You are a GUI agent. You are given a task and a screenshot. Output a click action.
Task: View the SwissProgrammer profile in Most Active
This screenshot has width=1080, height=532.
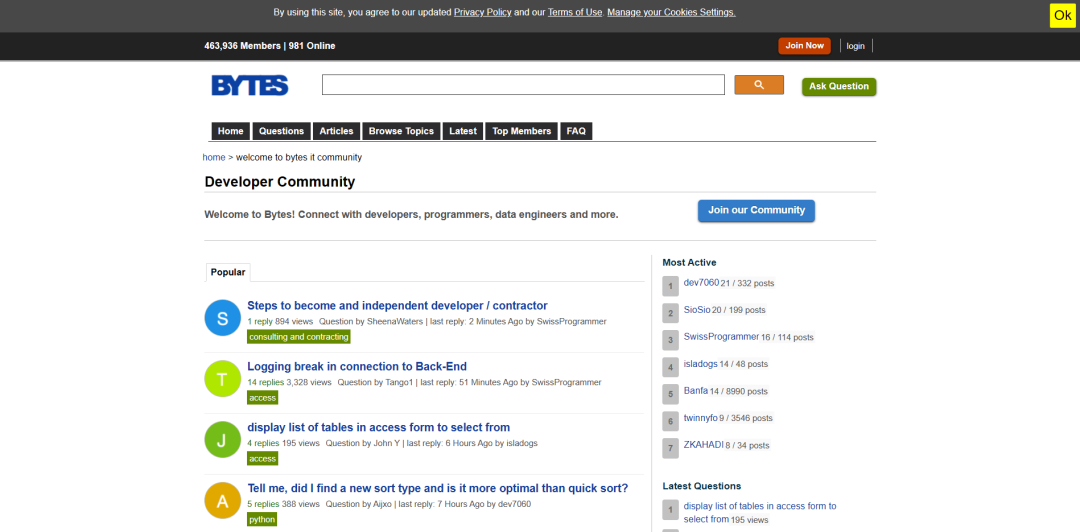721,337
